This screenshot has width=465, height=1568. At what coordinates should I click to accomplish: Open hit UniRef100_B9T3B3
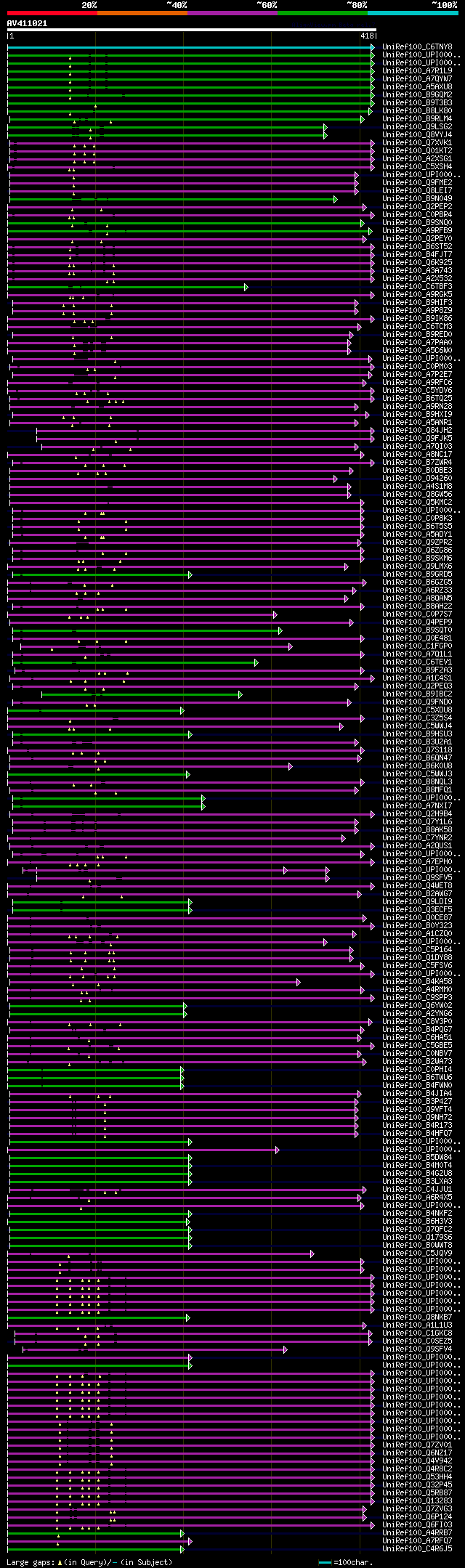click(x=417, y=103)
